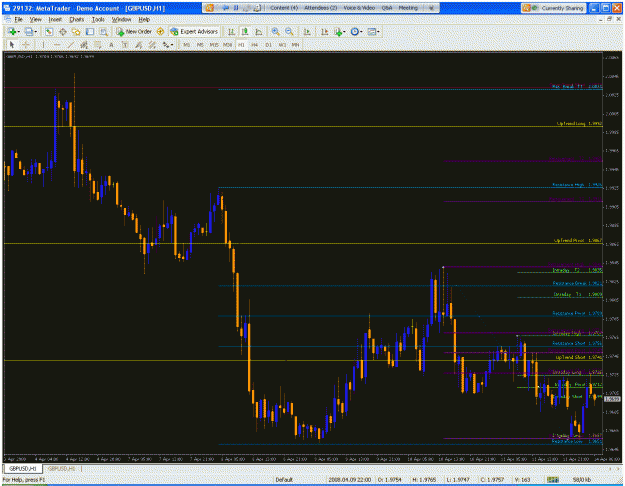Open the Market Watch panel icon
Screen dimensions: 625x486
pyautogui.click(x=49, y=31)
